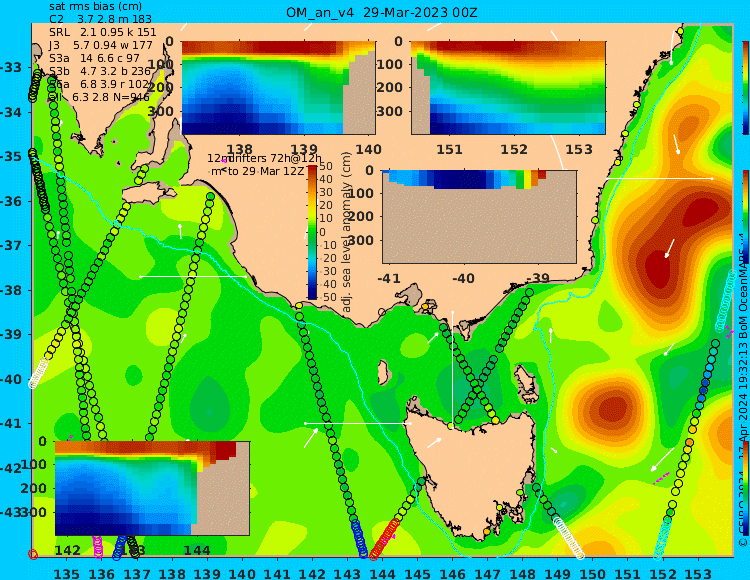Click the S3a 14 6.6 c 97 row
The height and width of the screenshot is (580, 750).
click(x=94, y=58)
